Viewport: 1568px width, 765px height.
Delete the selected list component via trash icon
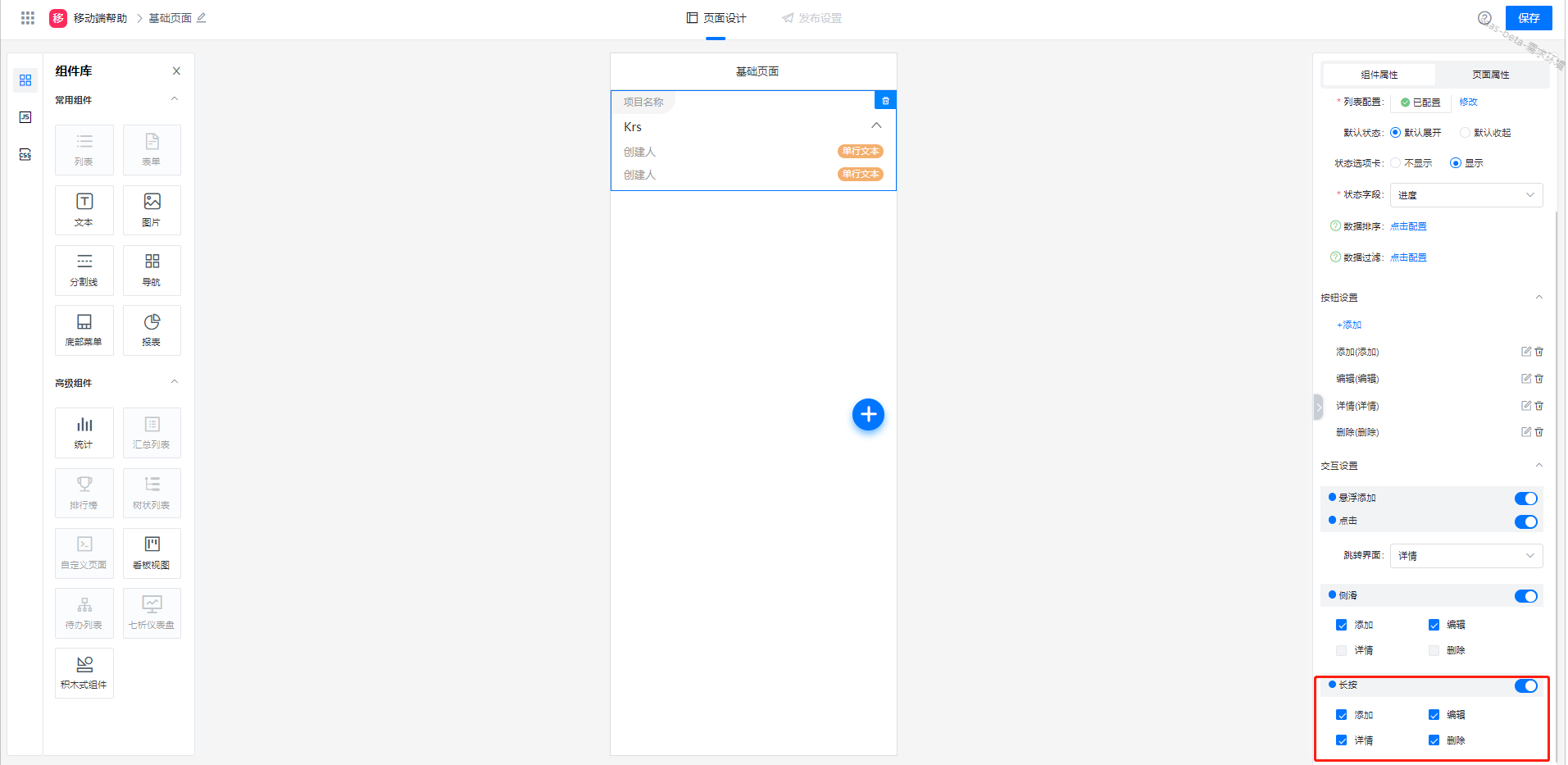pyautogui.click(x=885, y=100)
